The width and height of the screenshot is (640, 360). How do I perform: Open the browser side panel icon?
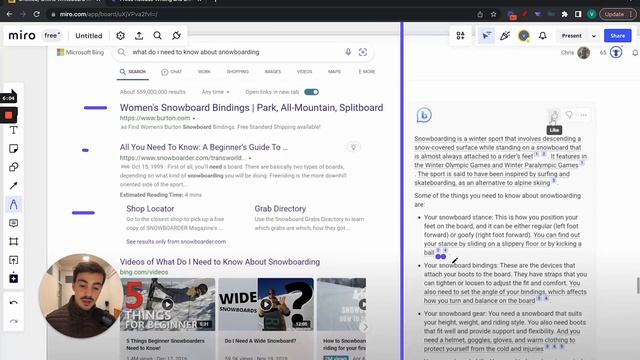[x=578, y=14]
